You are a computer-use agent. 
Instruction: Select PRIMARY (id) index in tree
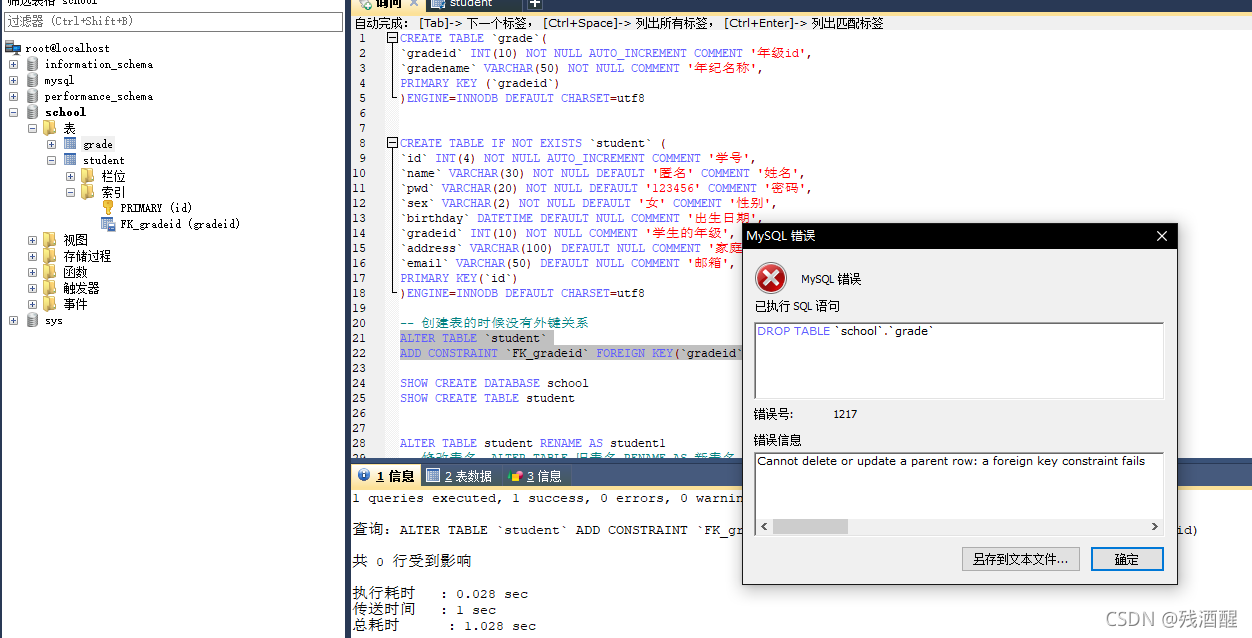pos(156,208)
